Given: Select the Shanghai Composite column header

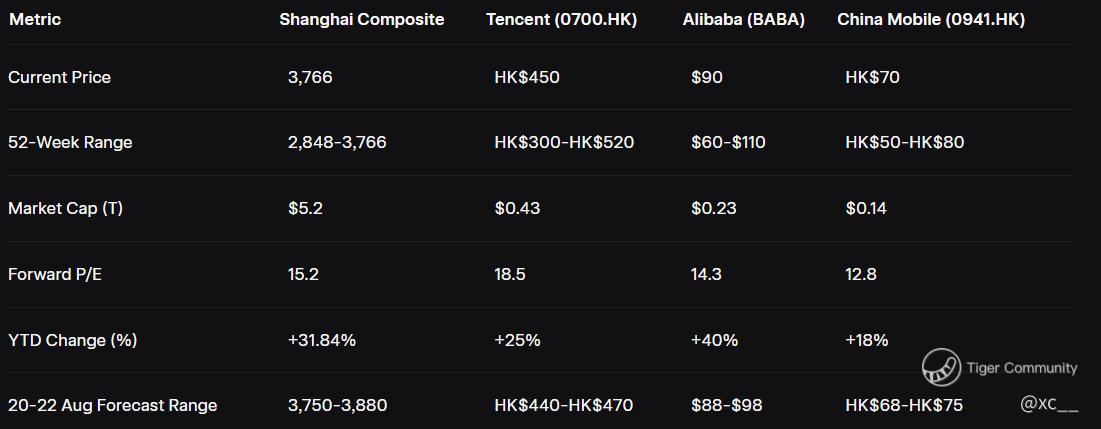Looking at the screenshot, I should tap(362, 19).
